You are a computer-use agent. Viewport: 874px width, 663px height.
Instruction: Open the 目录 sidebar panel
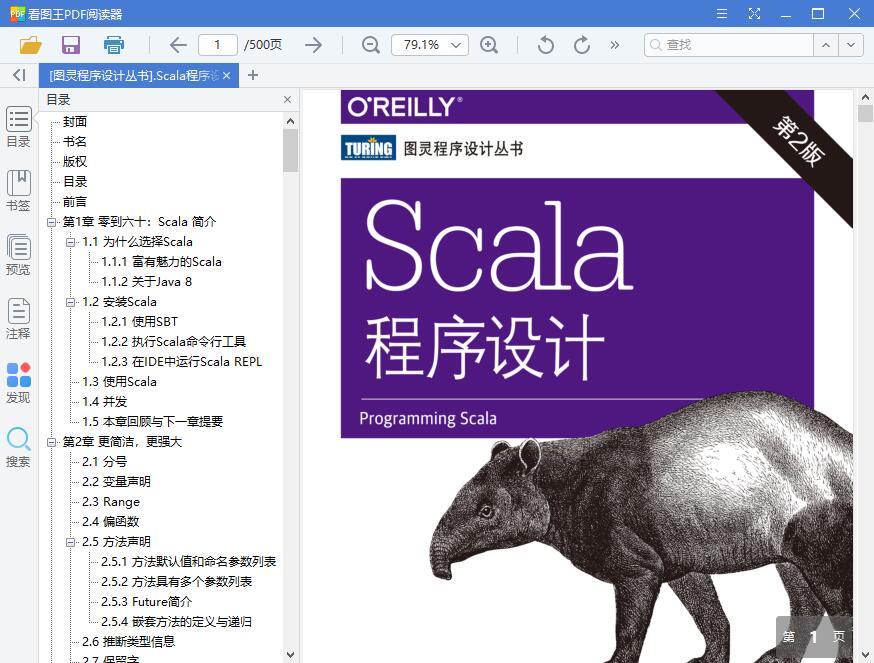(x=18, y=127)
